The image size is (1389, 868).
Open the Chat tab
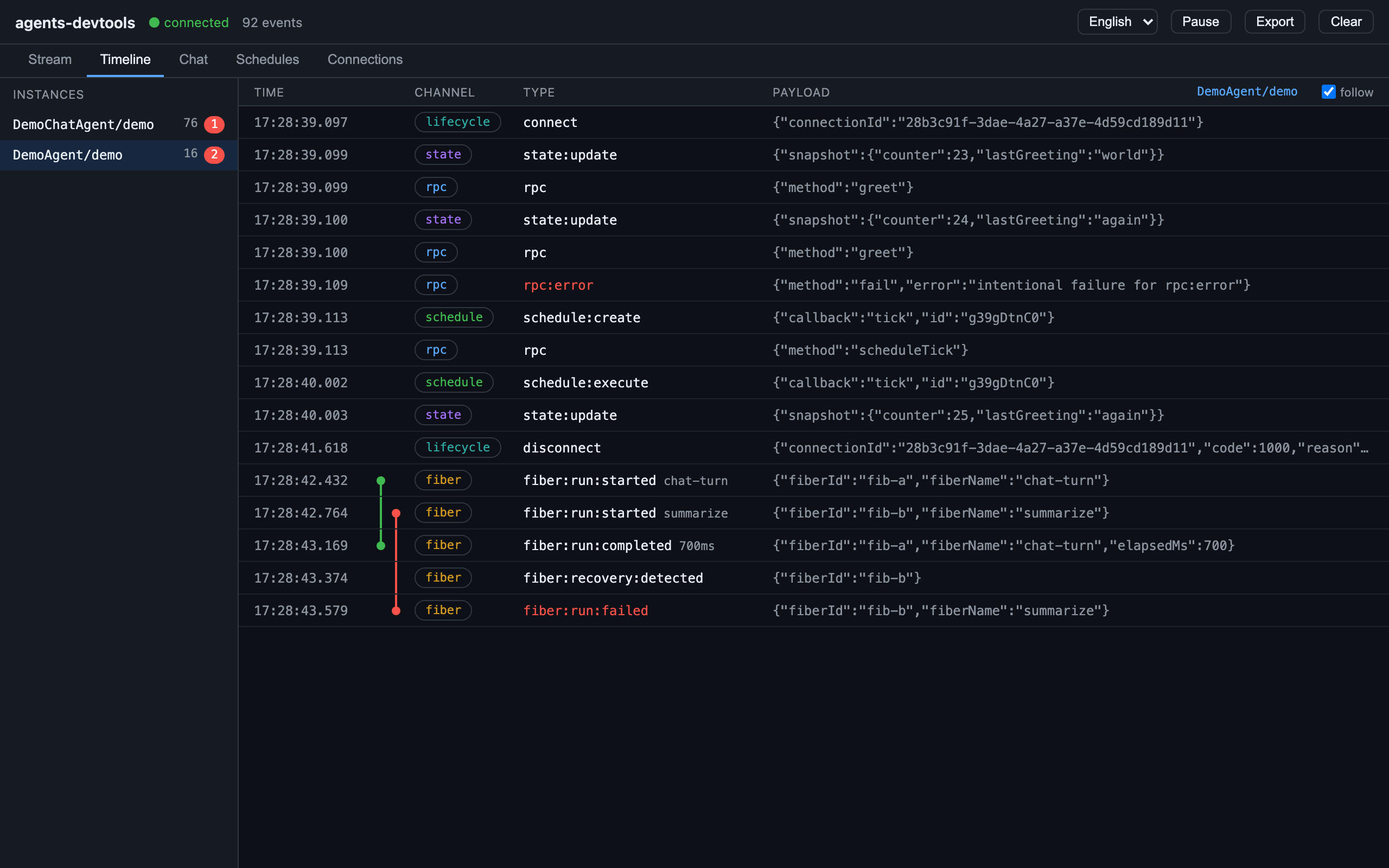193,60
